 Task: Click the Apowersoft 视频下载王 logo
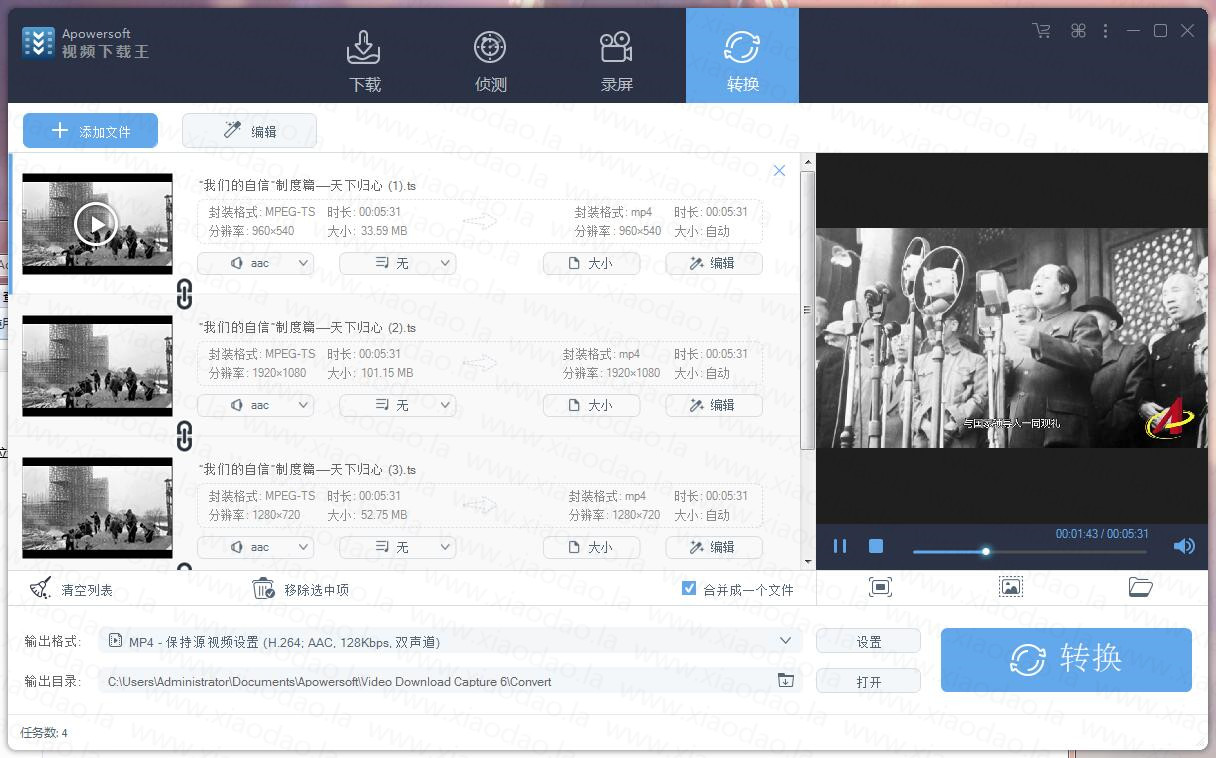click(86, 43)
